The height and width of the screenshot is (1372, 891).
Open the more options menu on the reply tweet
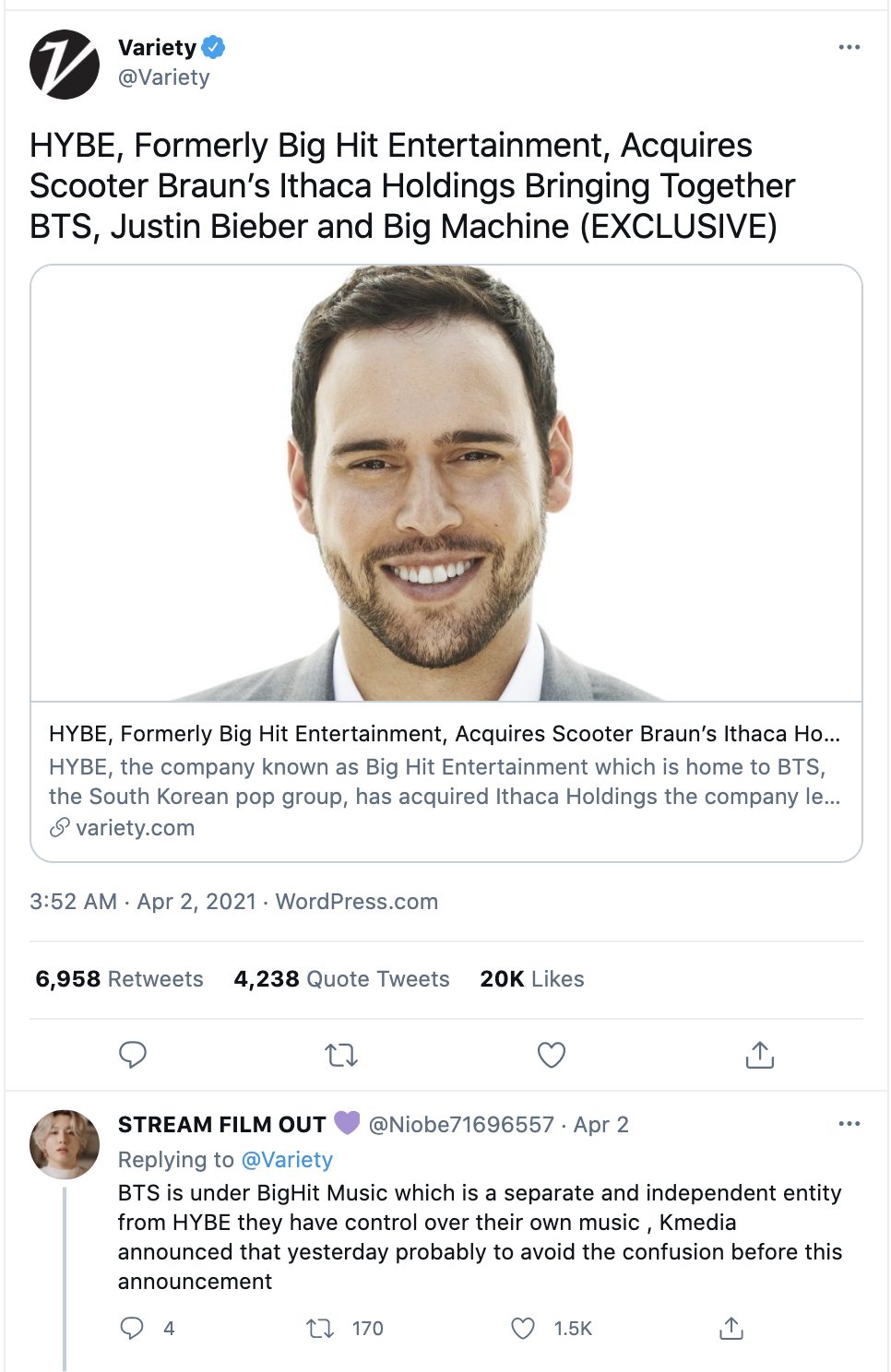point(849,1124)
